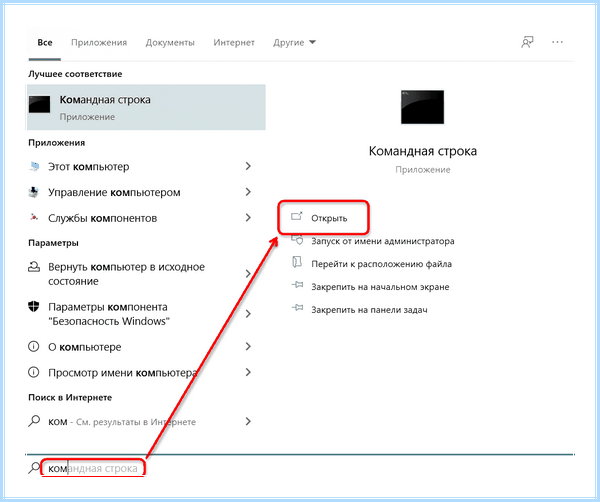Select Параметры компонента Безопасность Windows text
Viewport: 600px width, 502px height.
coord(109,314)
